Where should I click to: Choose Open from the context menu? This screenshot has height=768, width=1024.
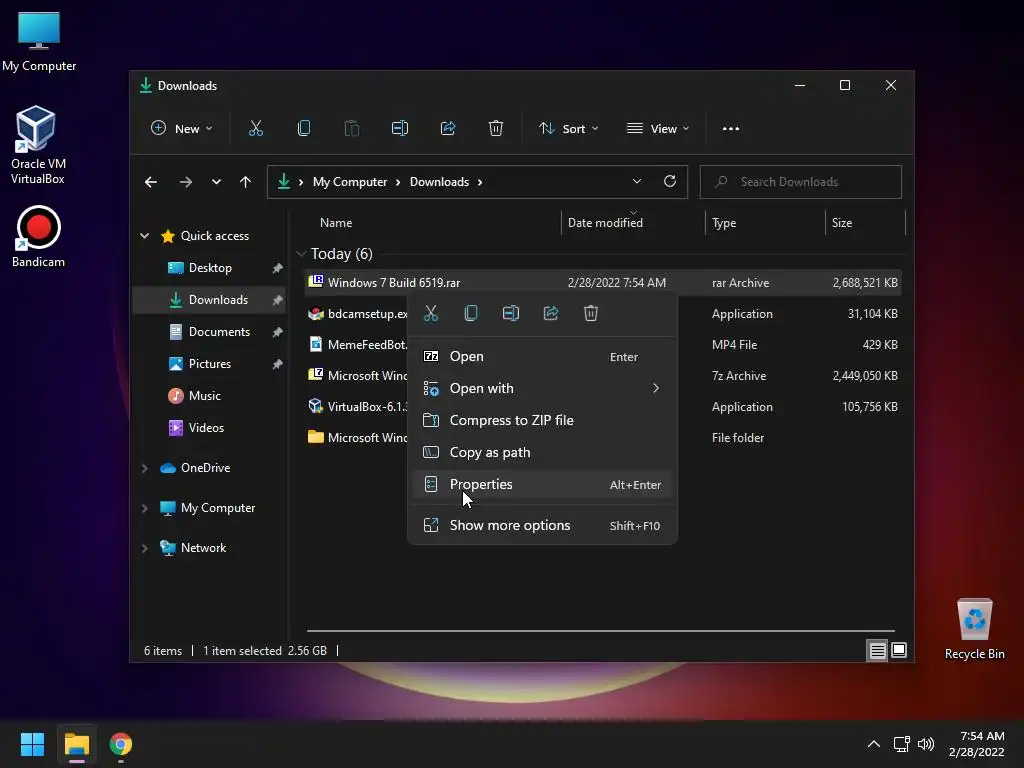click(x=542, y=357)
